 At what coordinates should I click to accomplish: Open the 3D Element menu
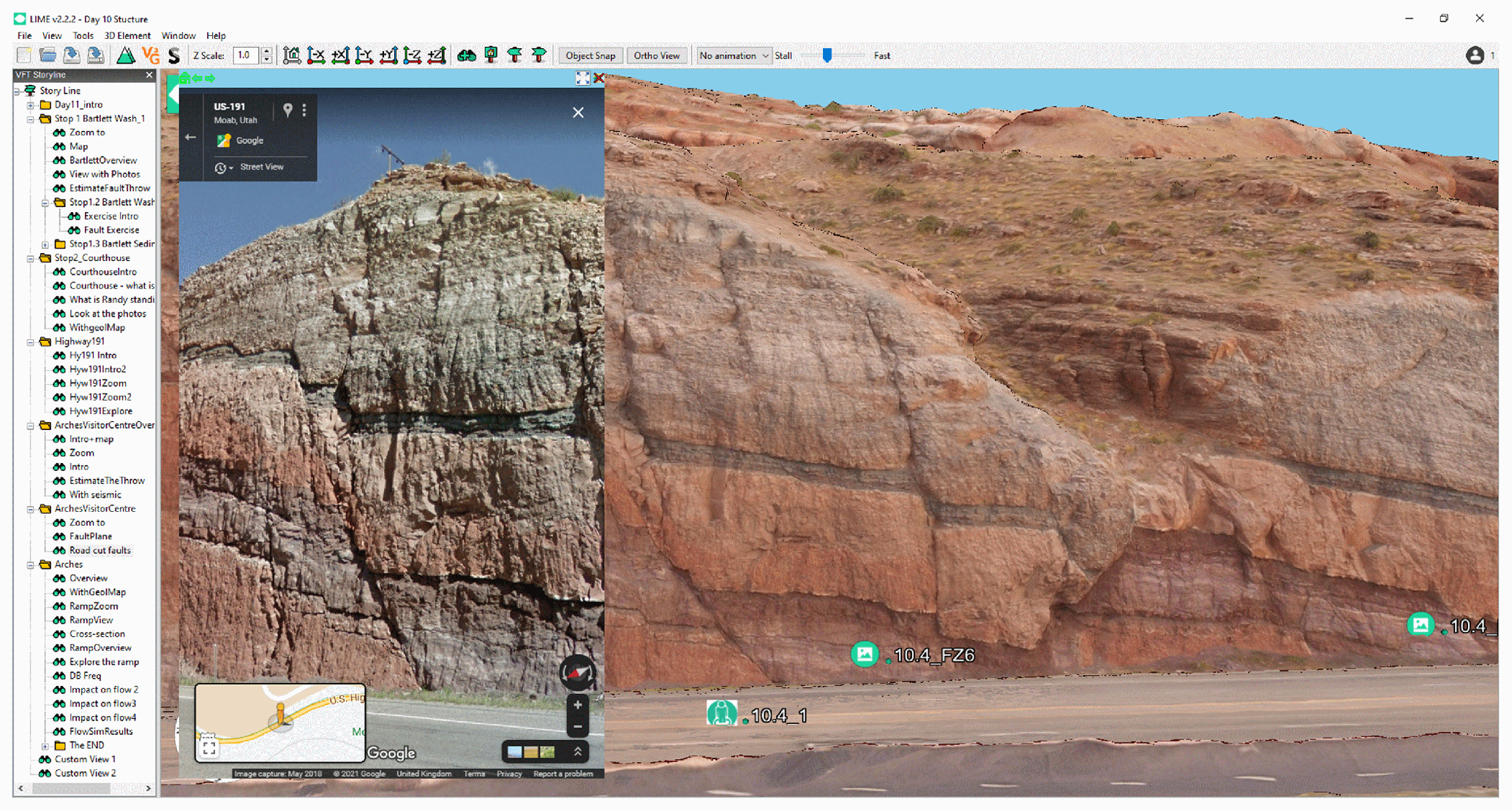(x=127, y=35)
